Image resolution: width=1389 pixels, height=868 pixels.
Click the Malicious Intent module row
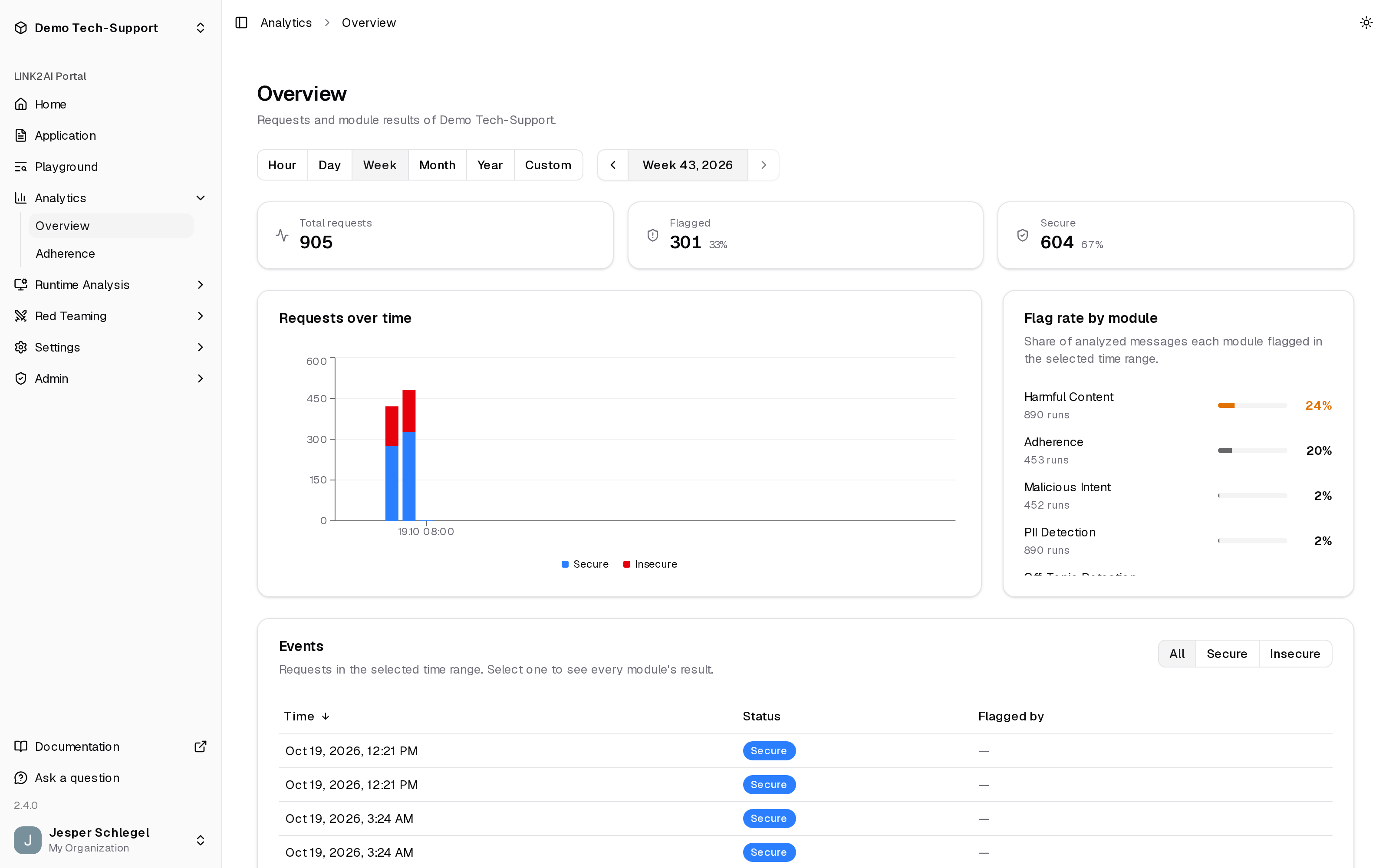1177,496
